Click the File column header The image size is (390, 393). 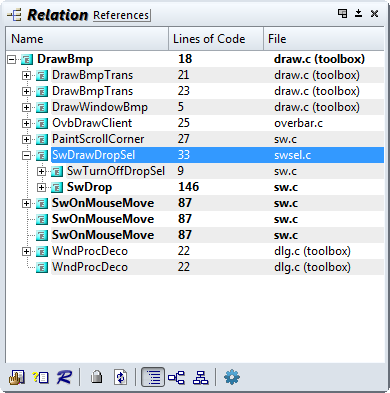pyautogui.click(x=324, y=39)
